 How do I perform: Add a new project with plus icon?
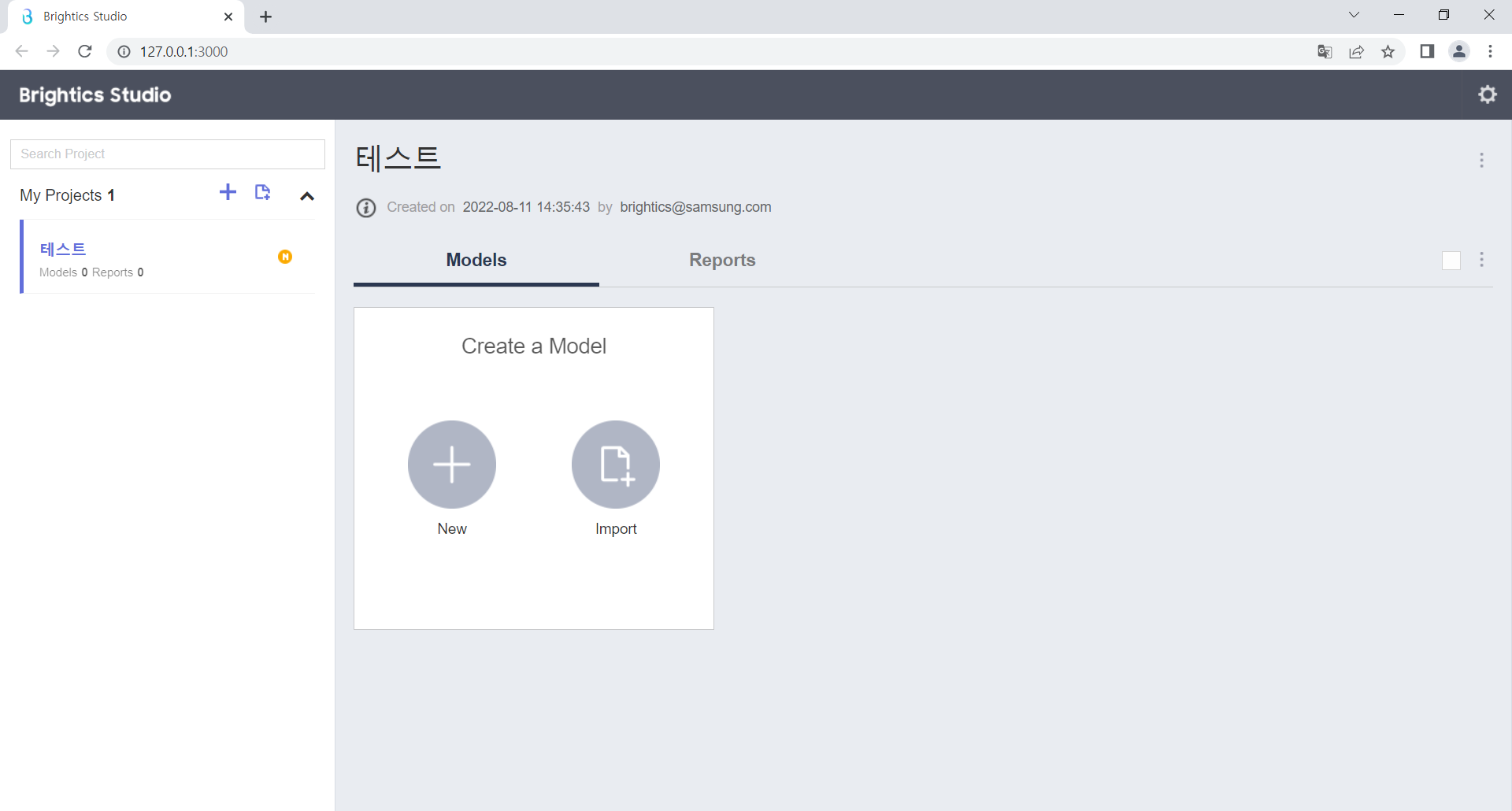coord(228,192)
